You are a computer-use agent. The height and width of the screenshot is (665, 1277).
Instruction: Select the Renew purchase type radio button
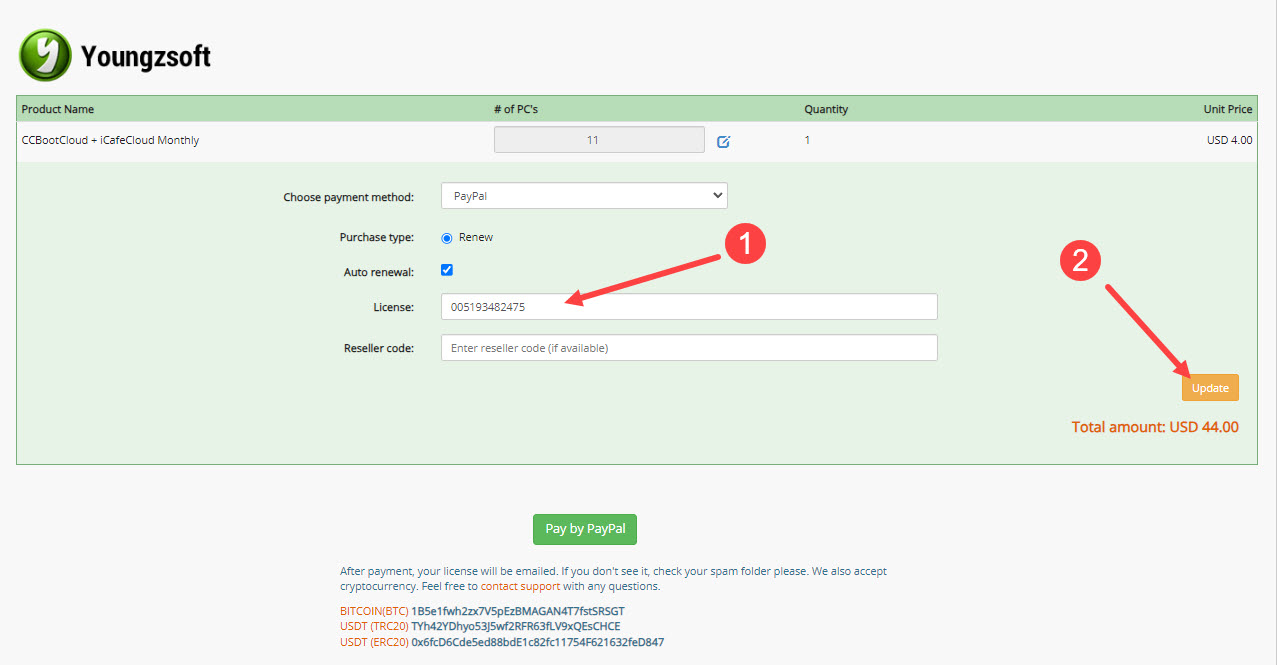pos(447,238)
